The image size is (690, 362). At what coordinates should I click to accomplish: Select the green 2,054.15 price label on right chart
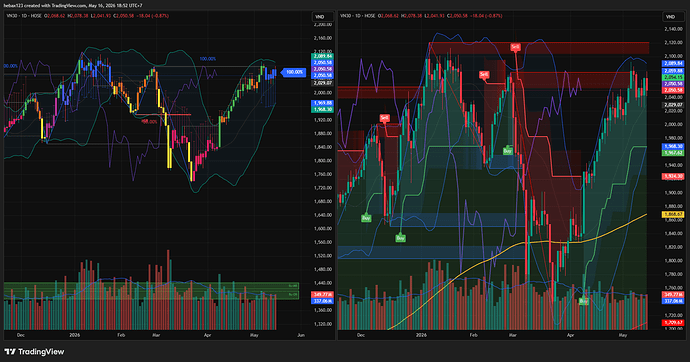point(673,77)
